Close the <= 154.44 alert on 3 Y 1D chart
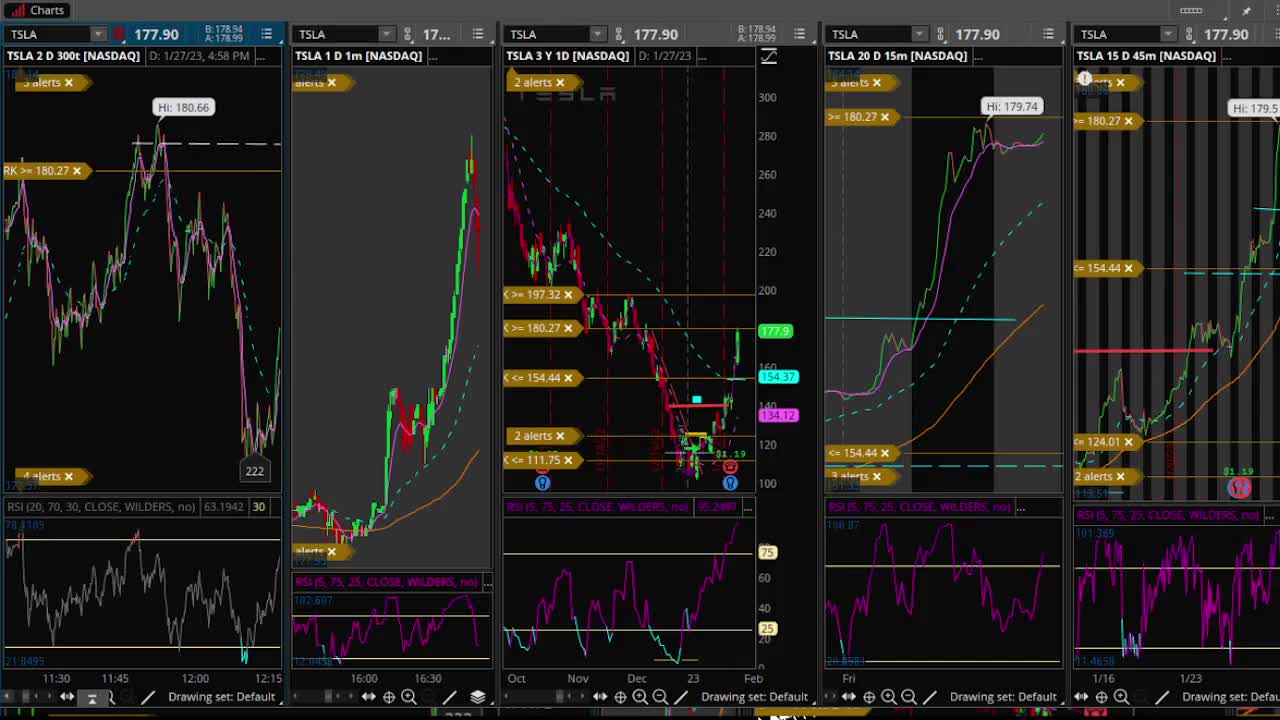Image resolution: width=1280 pixels, height=720 pixels. coord(567,378)
